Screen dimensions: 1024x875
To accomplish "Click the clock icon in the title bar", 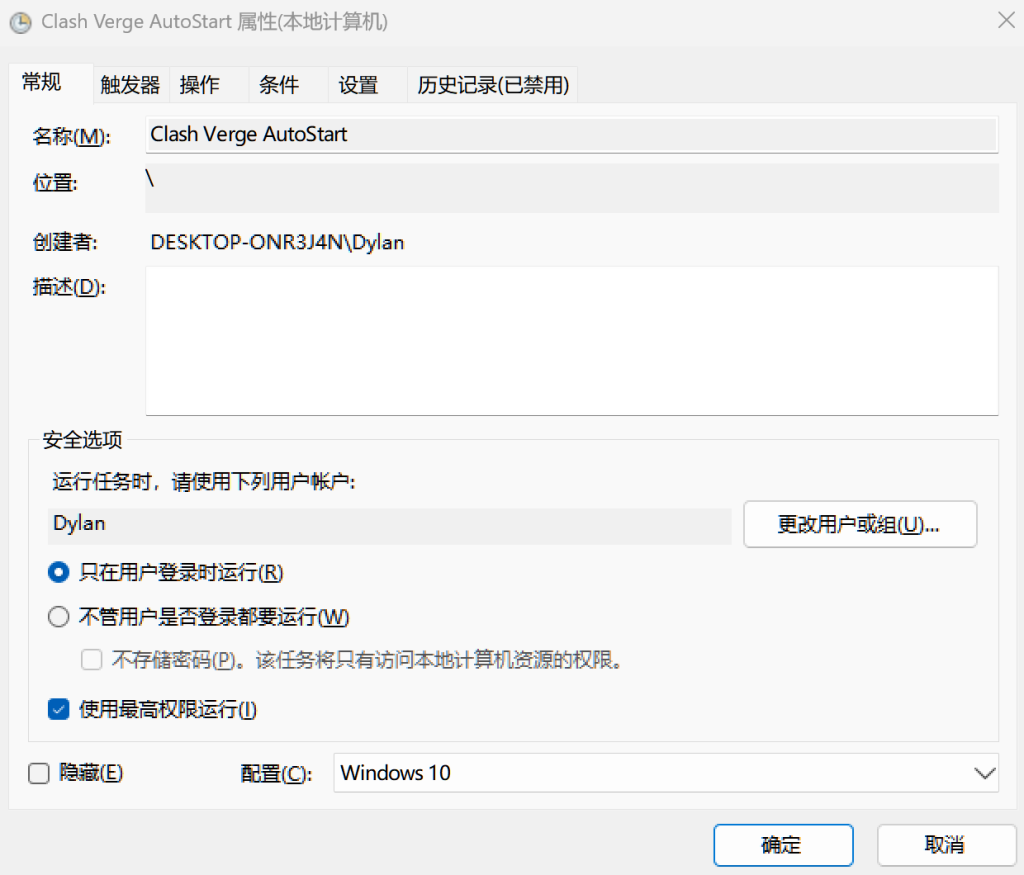I will (20, 22).
